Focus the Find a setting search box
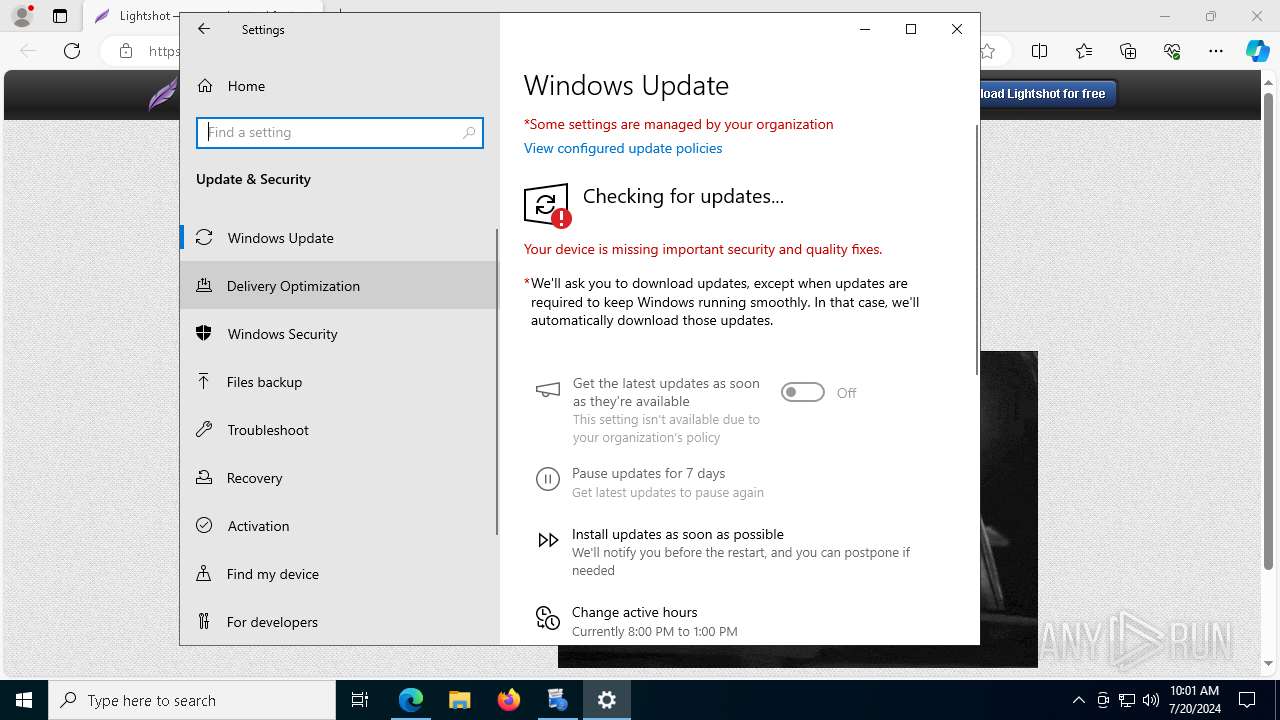 point(340,132)
